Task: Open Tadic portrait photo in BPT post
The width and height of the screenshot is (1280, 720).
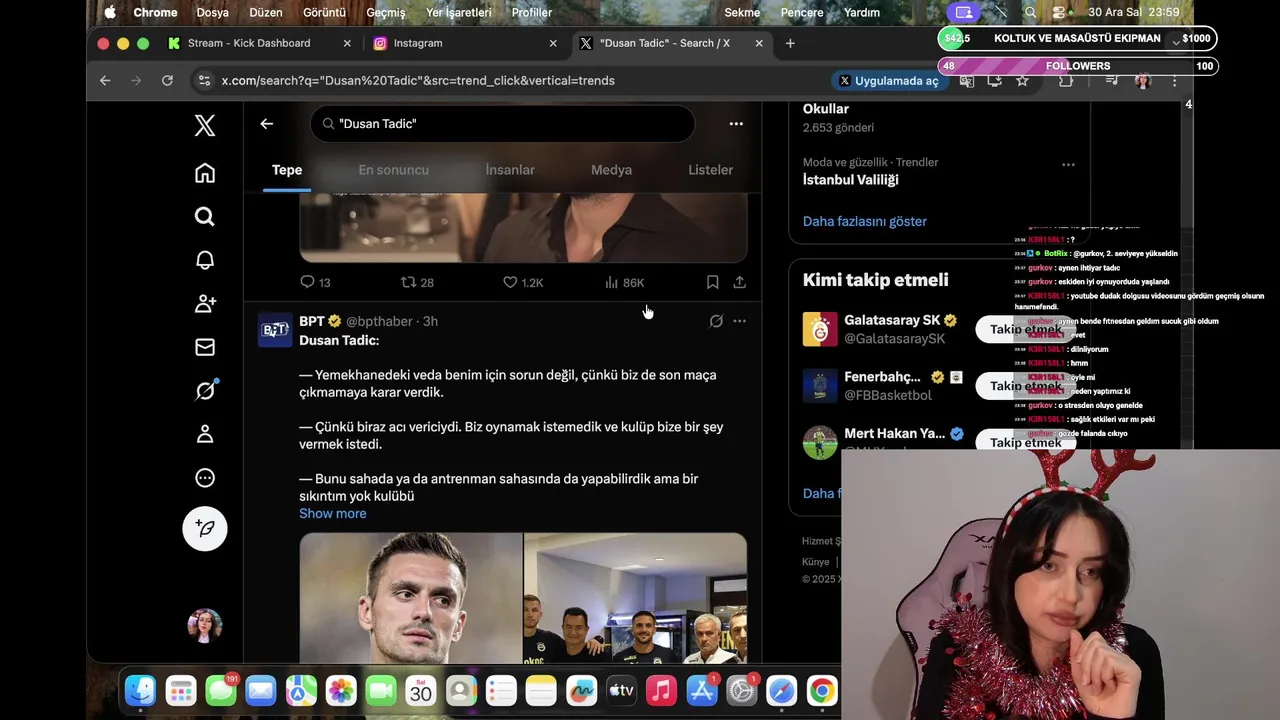Action: [x=411, y=598]
